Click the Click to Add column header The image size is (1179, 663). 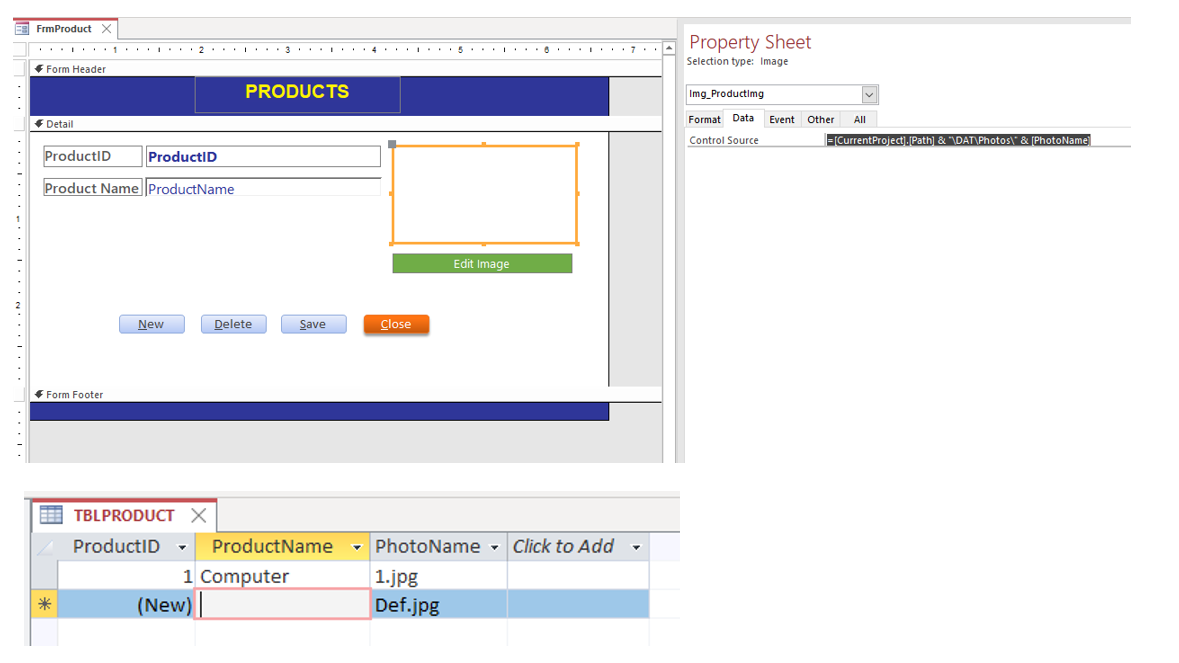click(578, 546)
